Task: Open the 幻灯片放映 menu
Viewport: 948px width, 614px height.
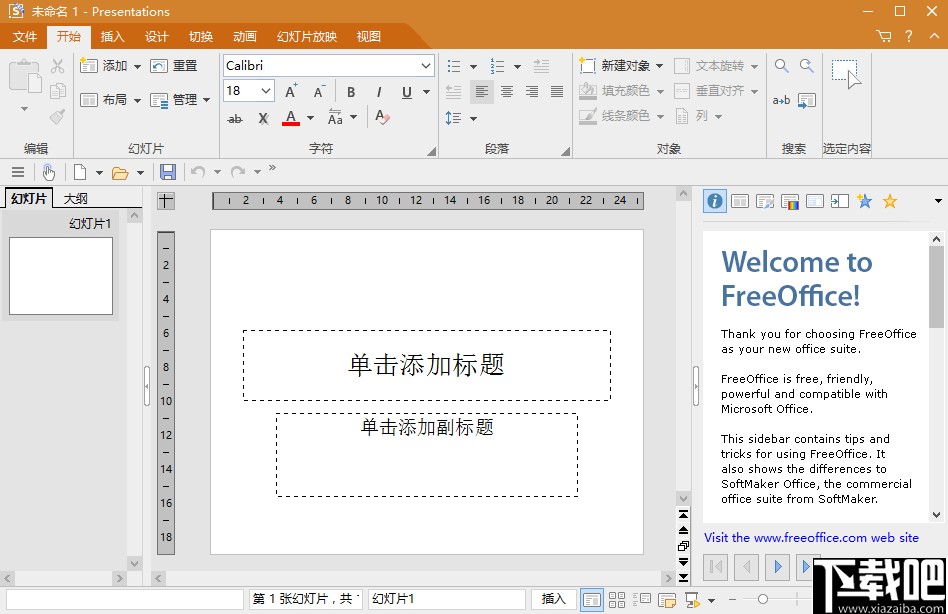Action: point(307,36)
